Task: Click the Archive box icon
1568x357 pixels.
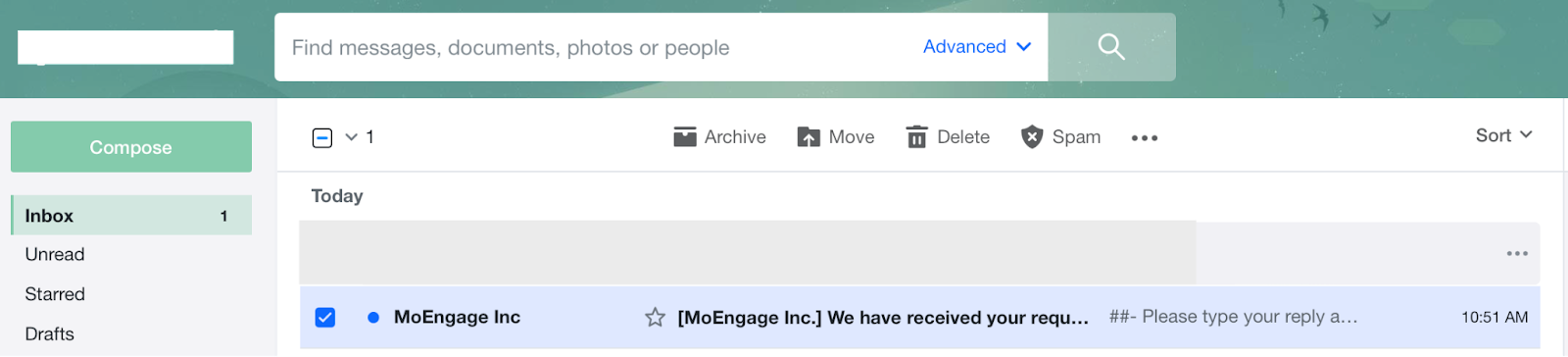Action: [x=685, y=137]
